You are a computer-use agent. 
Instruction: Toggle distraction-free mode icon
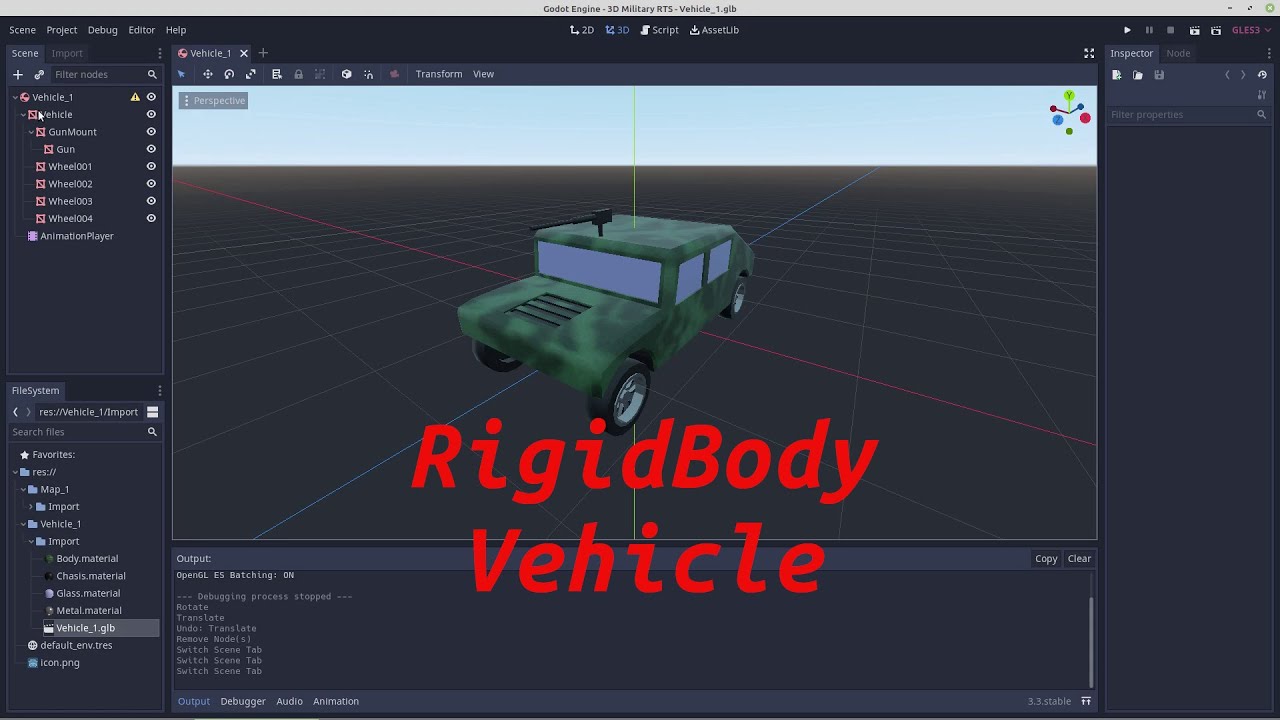coord(1089,53)
